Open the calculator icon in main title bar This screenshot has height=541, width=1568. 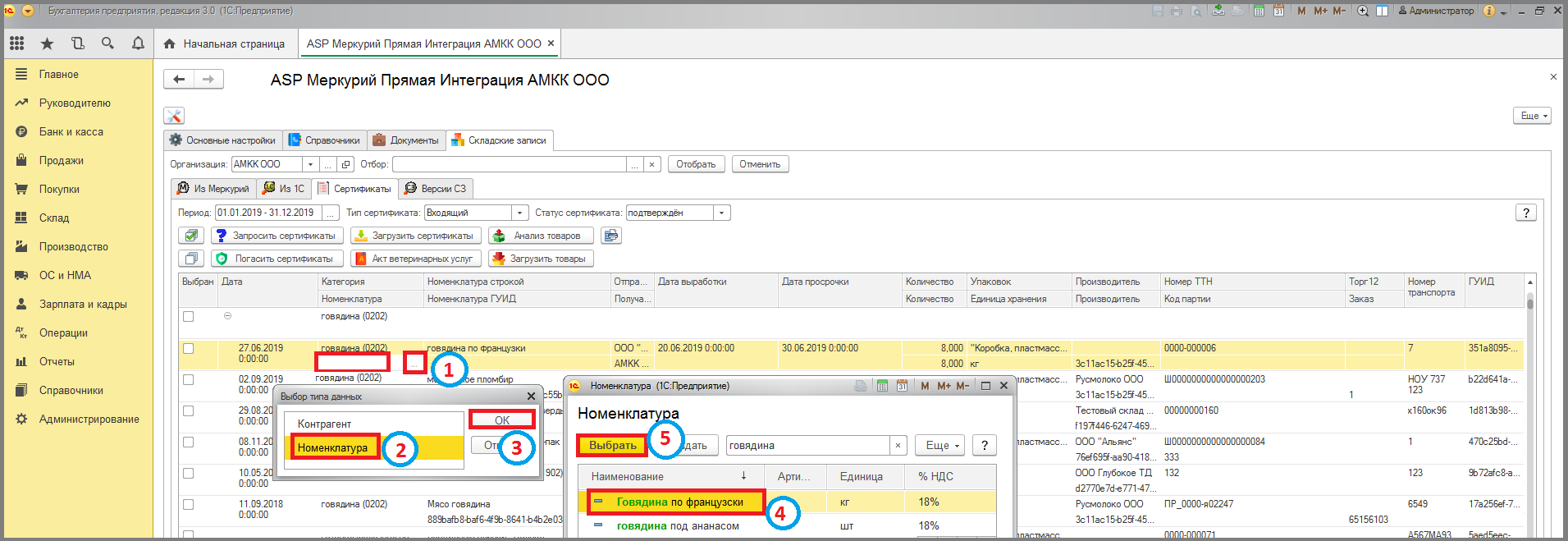pyautogui.click(x=1259, y=11)
